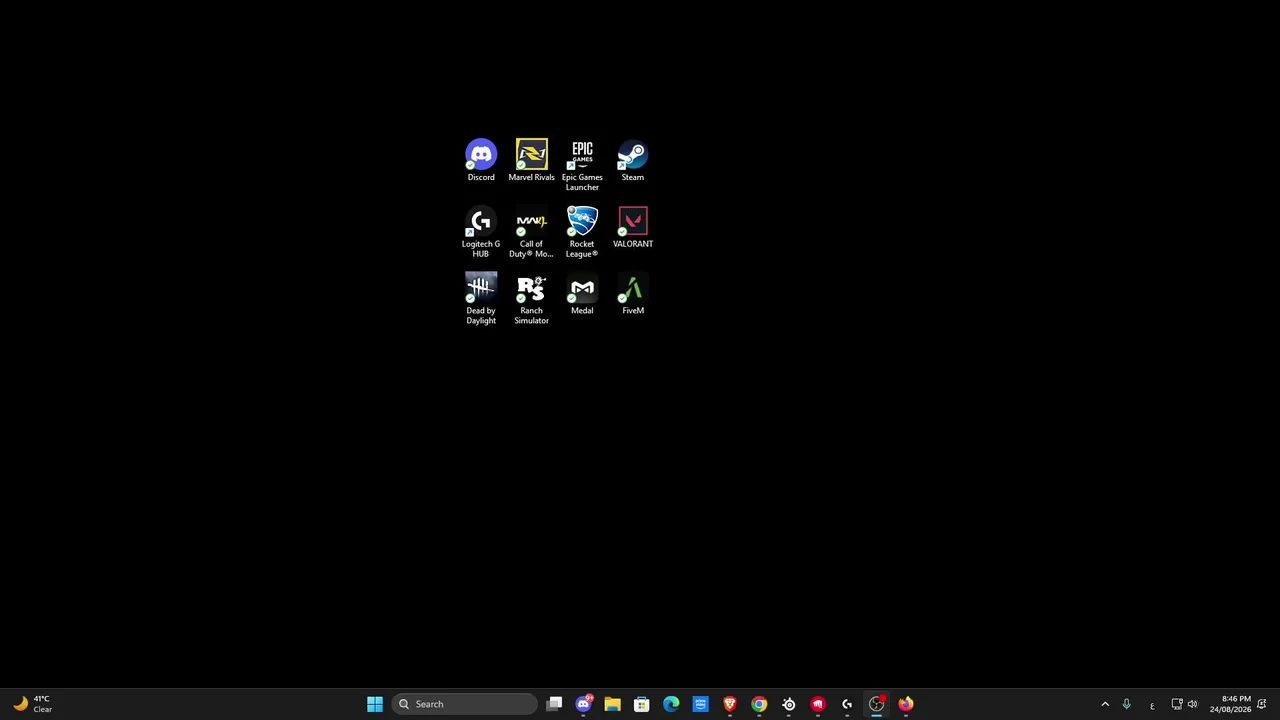Select the Medal desktop icon
Viewport: 1280px width, 720px height.
point(582,294)
